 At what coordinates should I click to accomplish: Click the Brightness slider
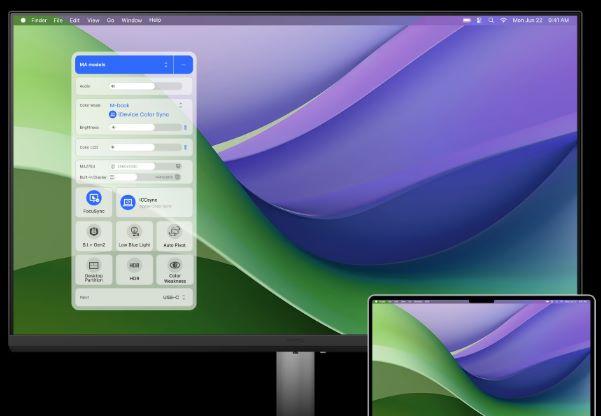(x=146, y=128)
